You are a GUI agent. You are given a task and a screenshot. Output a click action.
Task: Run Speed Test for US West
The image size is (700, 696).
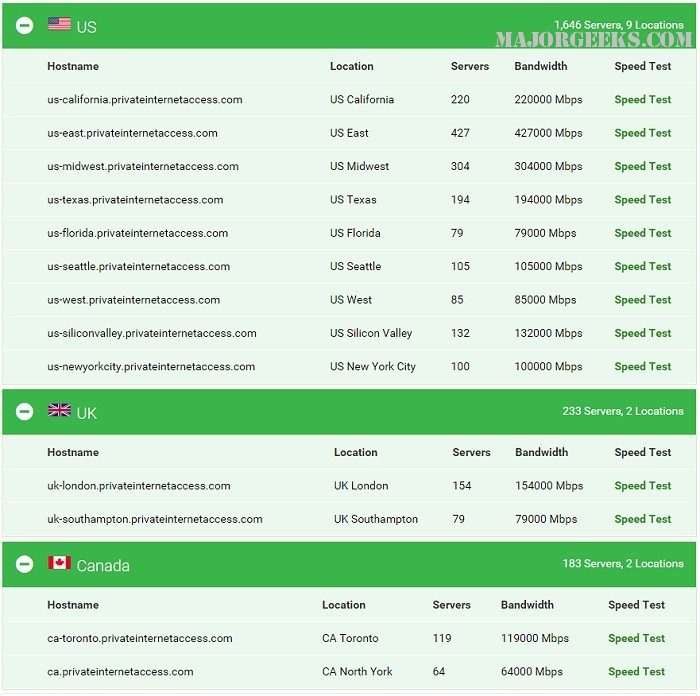coord(642,300)
